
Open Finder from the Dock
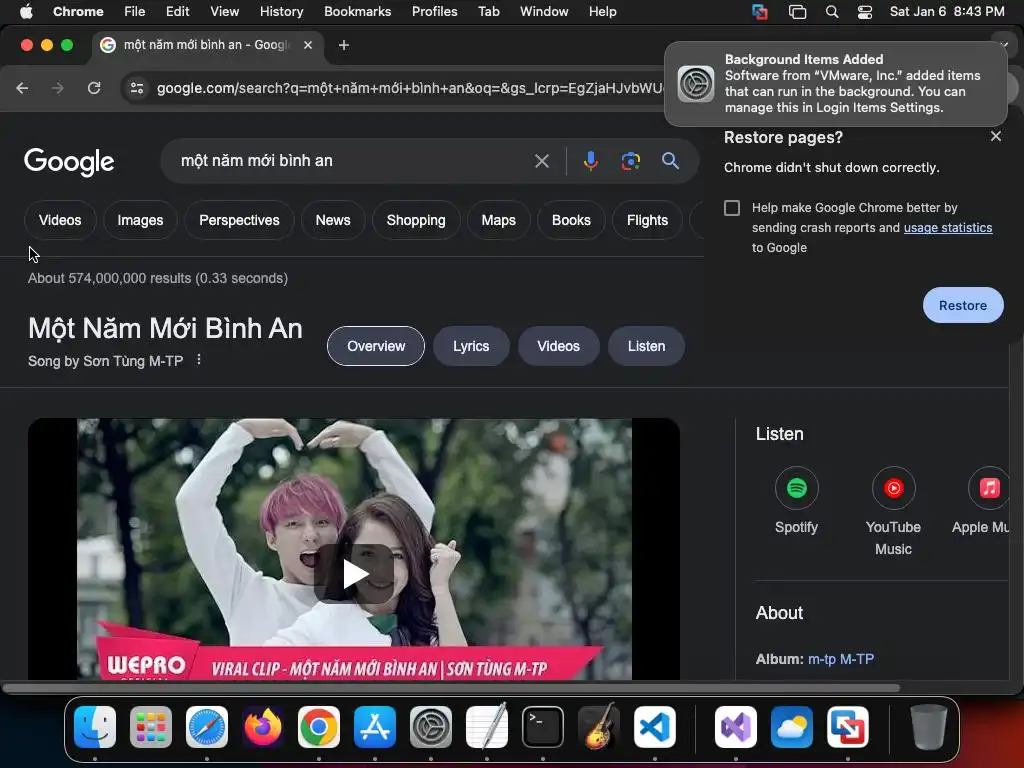(x=95, y=727)
